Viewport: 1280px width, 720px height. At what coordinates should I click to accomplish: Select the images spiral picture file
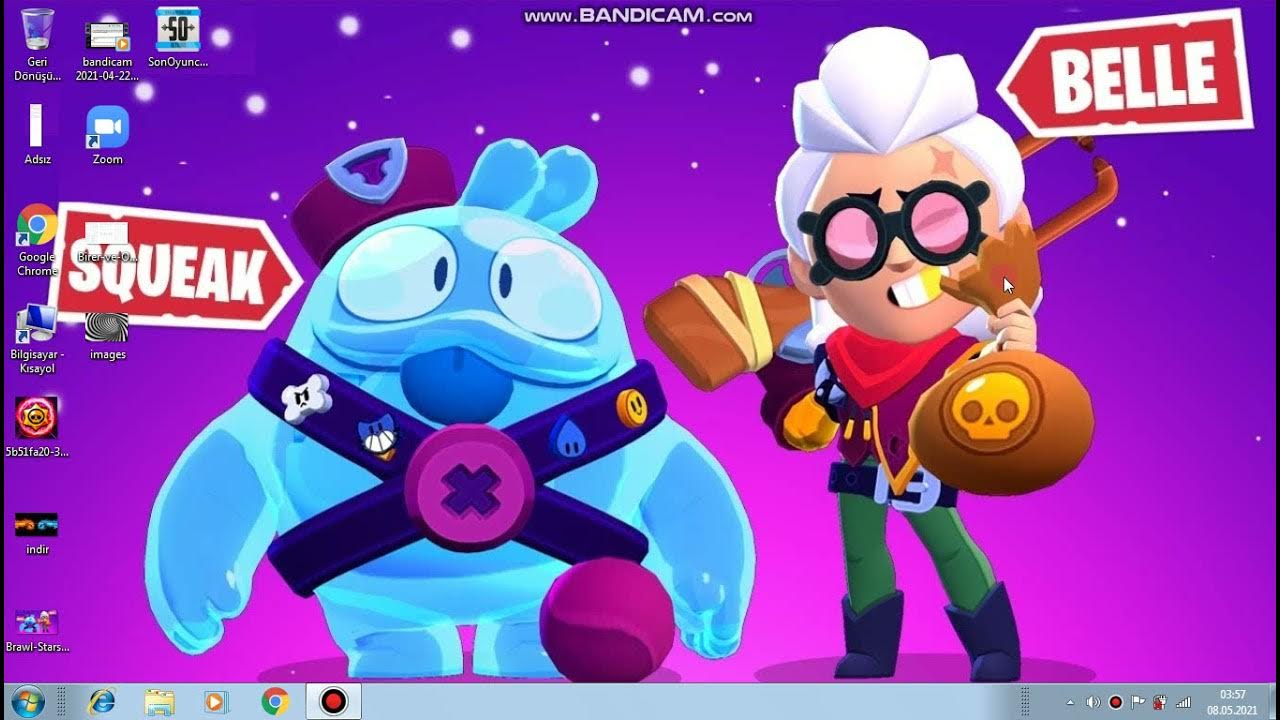[x=107, y=336]
